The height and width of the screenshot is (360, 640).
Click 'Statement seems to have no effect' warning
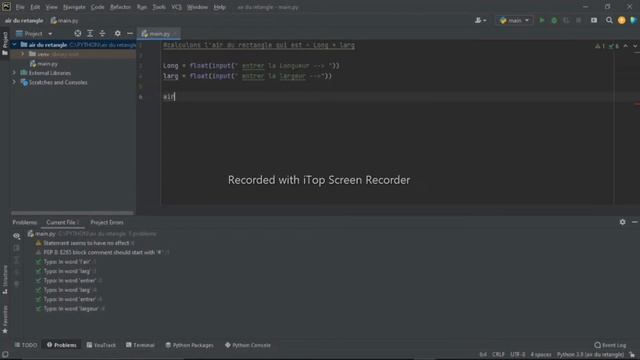click(86, 243)
